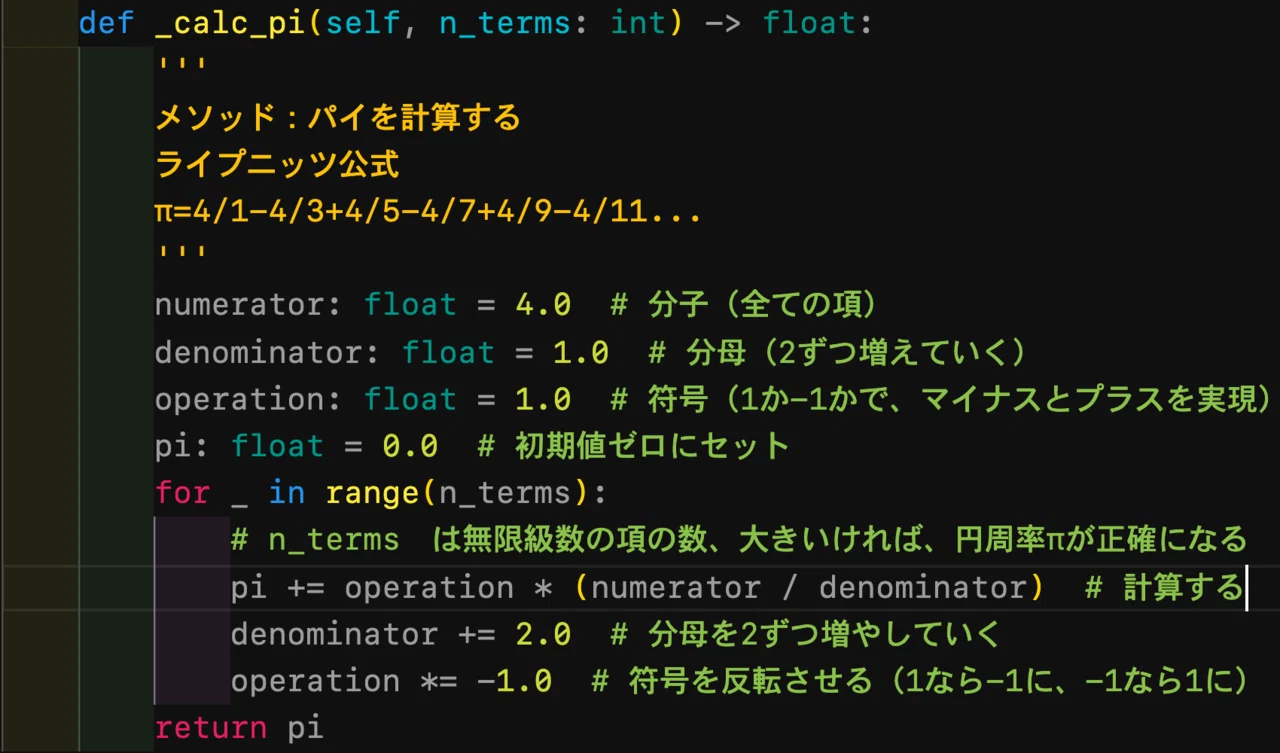Click the _calc_pi function name

tap(231, 23)
